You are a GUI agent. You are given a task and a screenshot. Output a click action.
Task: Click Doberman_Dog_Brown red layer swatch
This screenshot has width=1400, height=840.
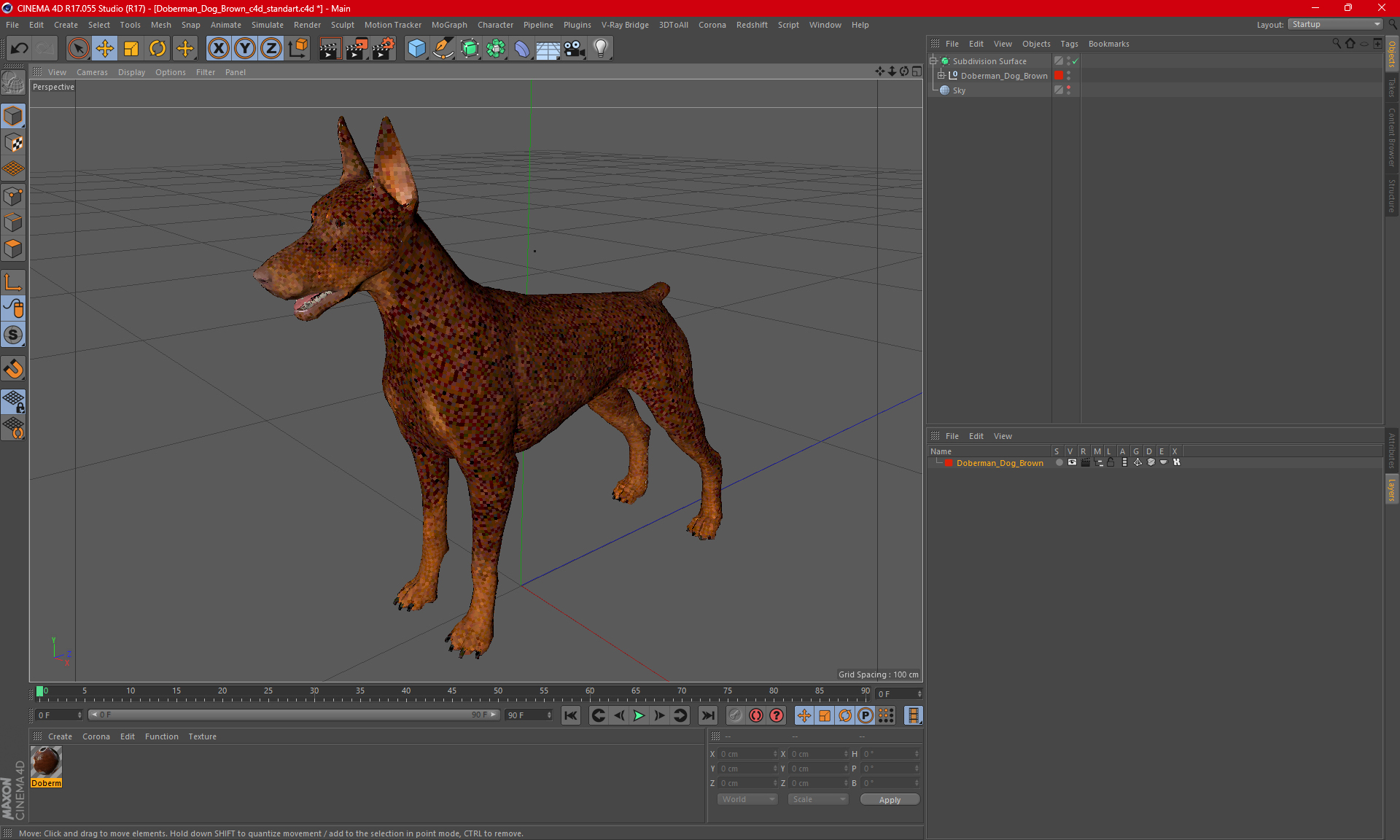point(1058,76)
